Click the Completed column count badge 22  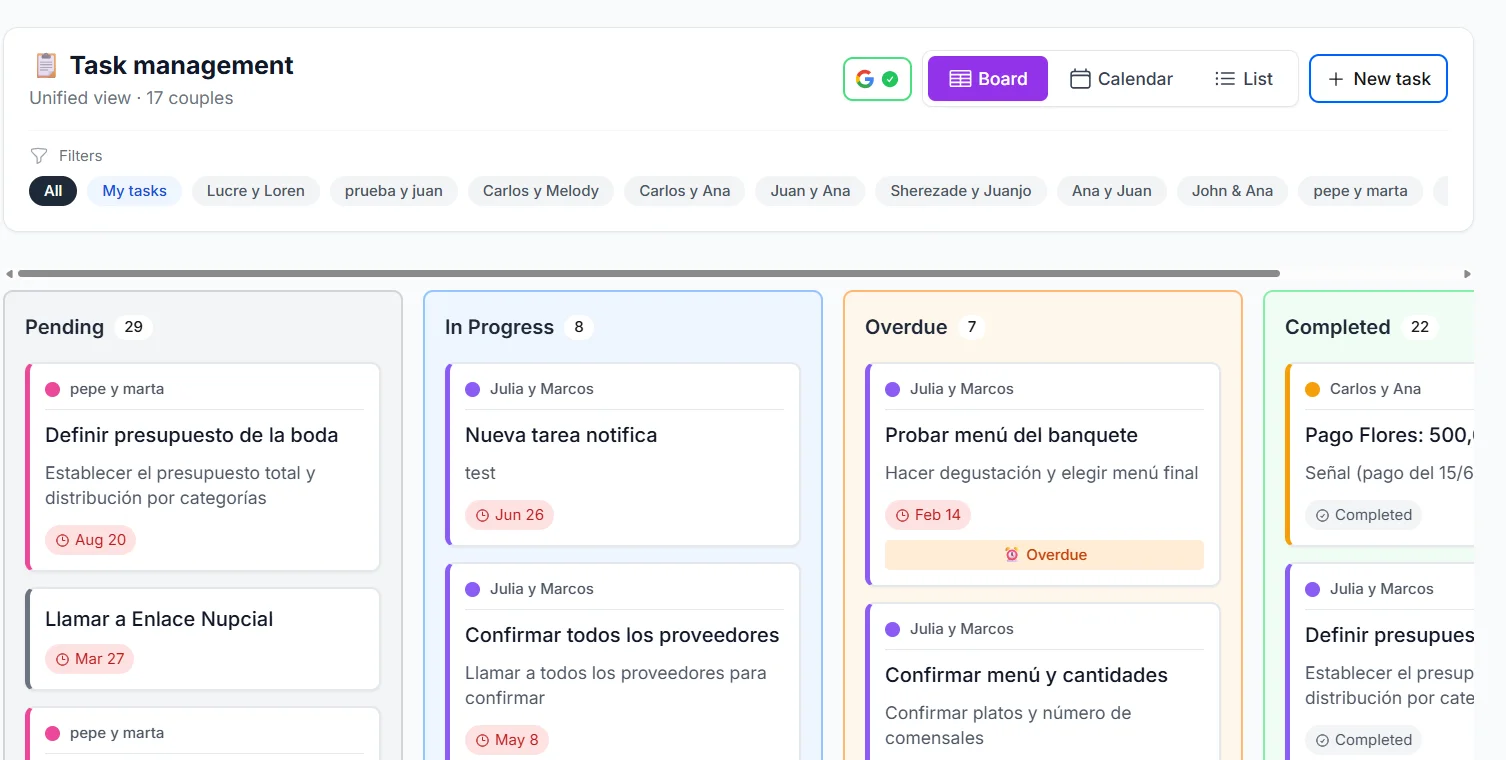point(1419,327)
